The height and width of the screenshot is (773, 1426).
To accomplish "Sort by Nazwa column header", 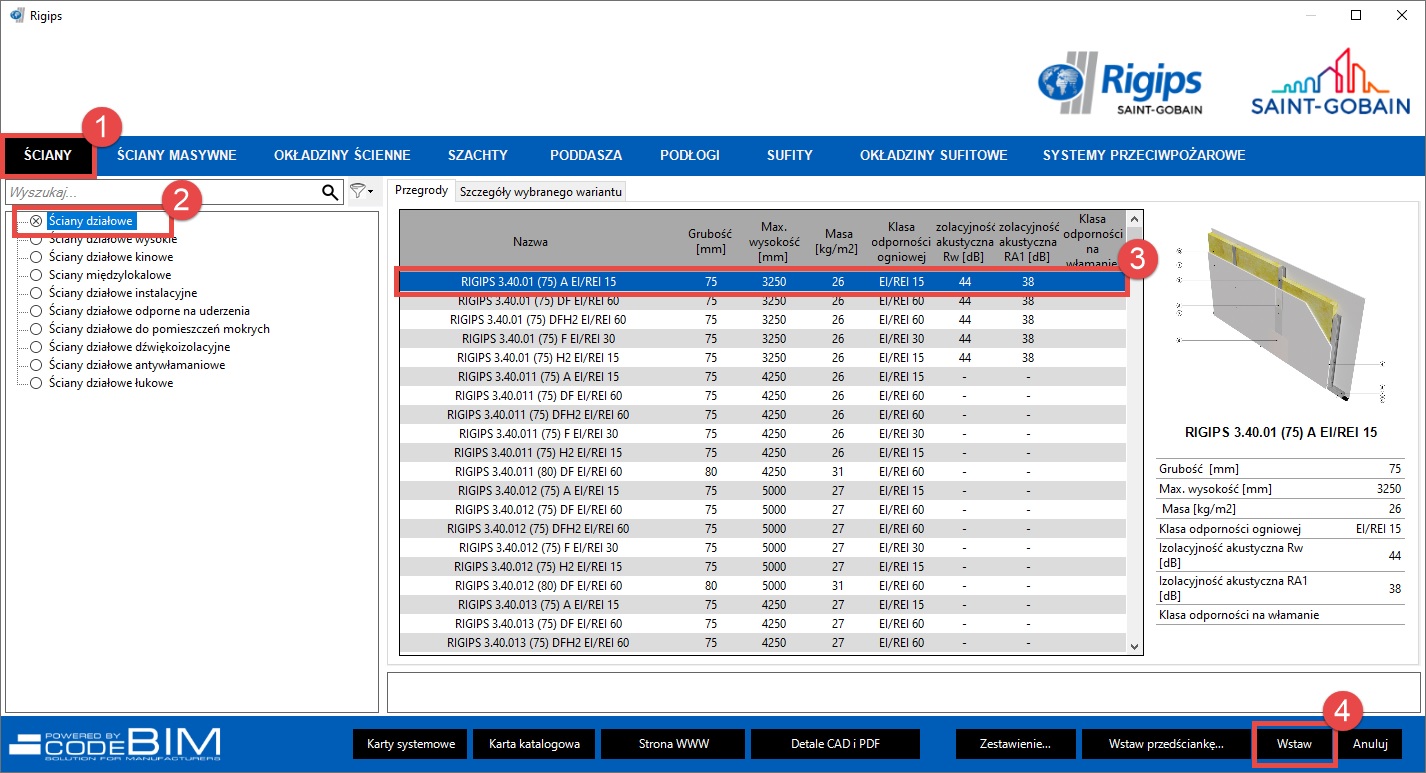I will click(x=530, y=241).
